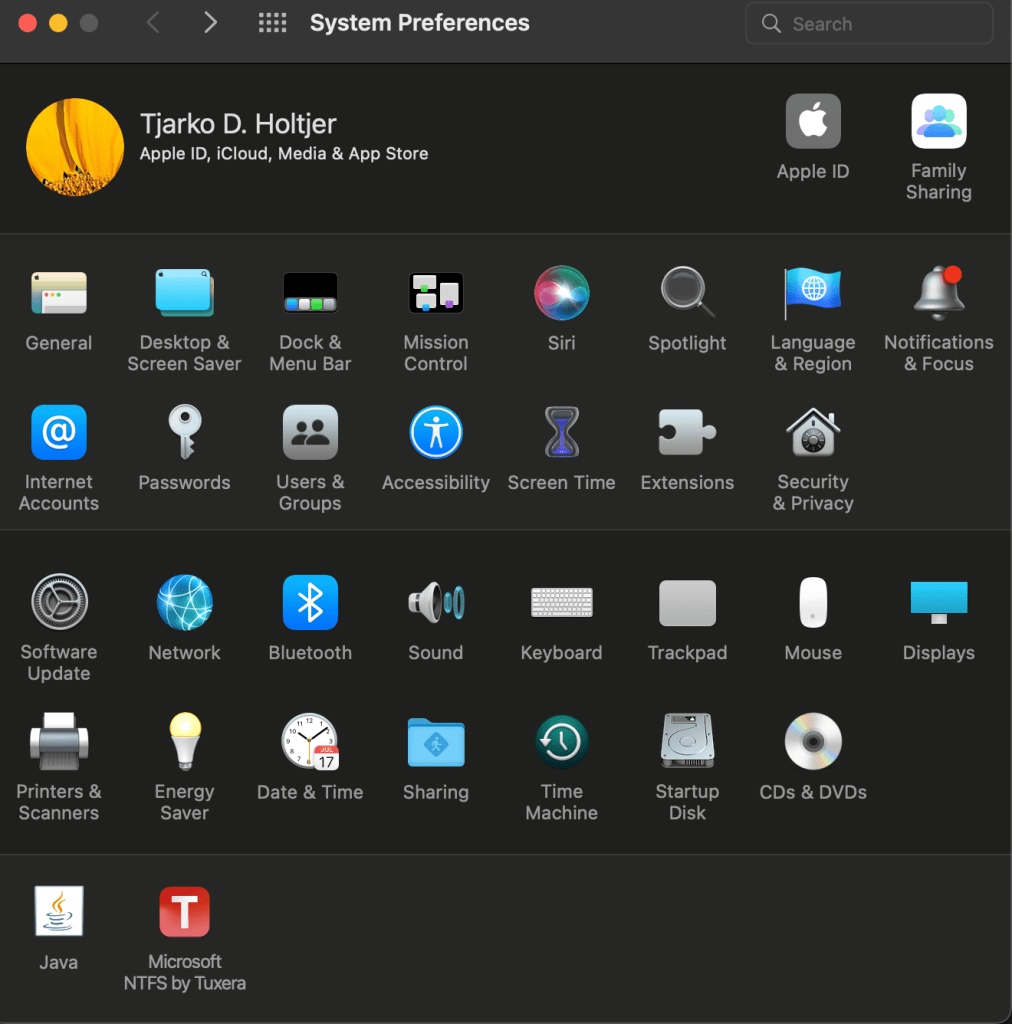Open the Network settings pane
Image resolution: width=1012 pixels, height=1024 pixels.
[184, 603]
